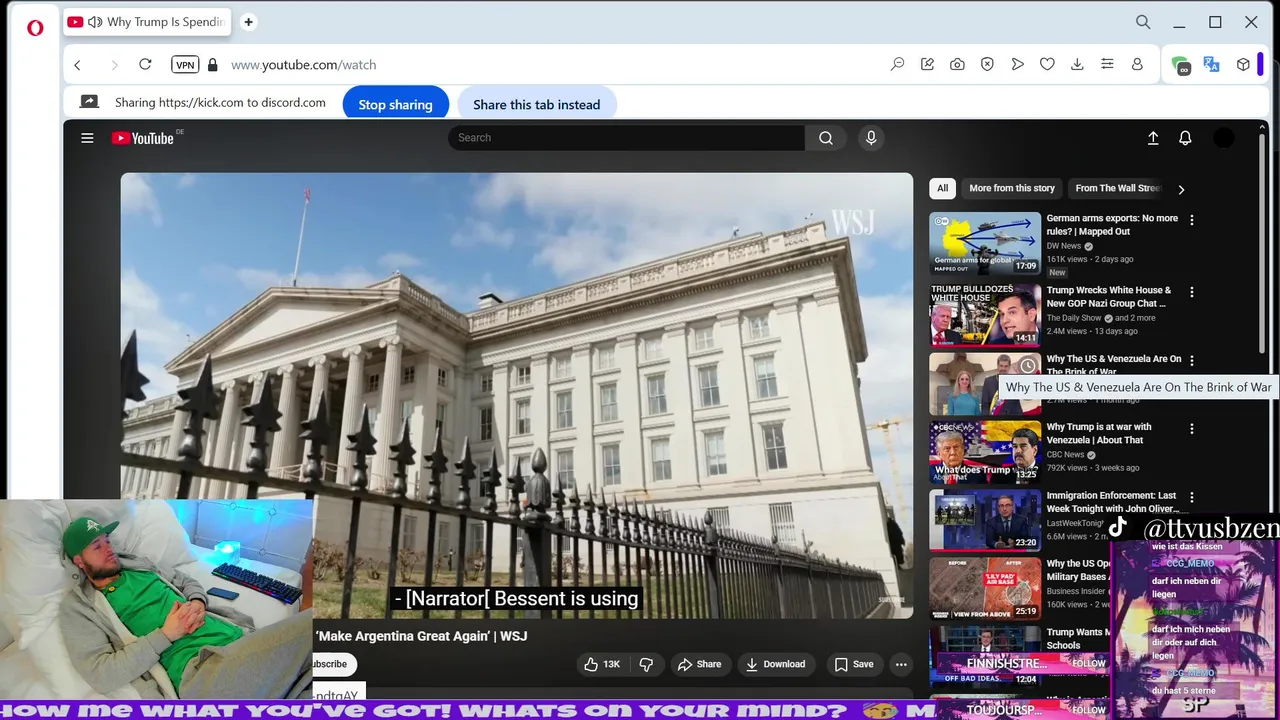Open more actions three-dot menu under video
Screen dimensions: 1280x720
(x=901, y=664)
